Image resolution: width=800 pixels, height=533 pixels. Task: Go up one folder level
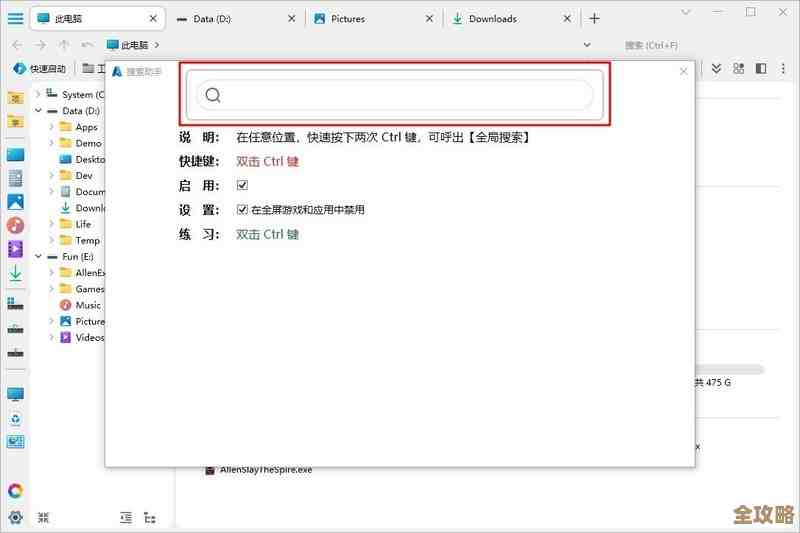pyautogui.click(x=64, y=45)
